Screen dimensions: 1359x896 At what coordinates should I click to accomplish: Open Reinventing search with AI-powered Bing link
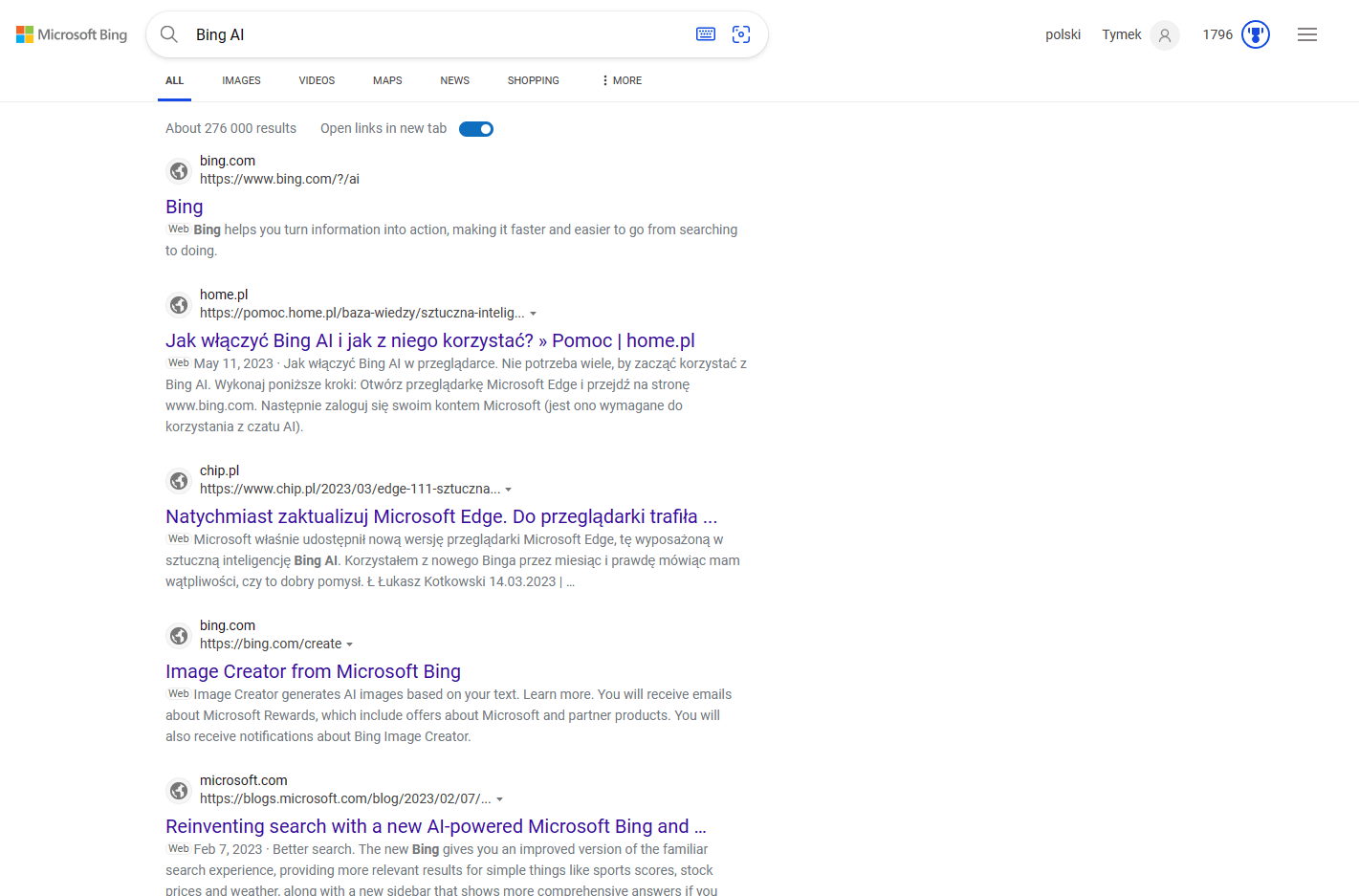[x=436, y=826]
